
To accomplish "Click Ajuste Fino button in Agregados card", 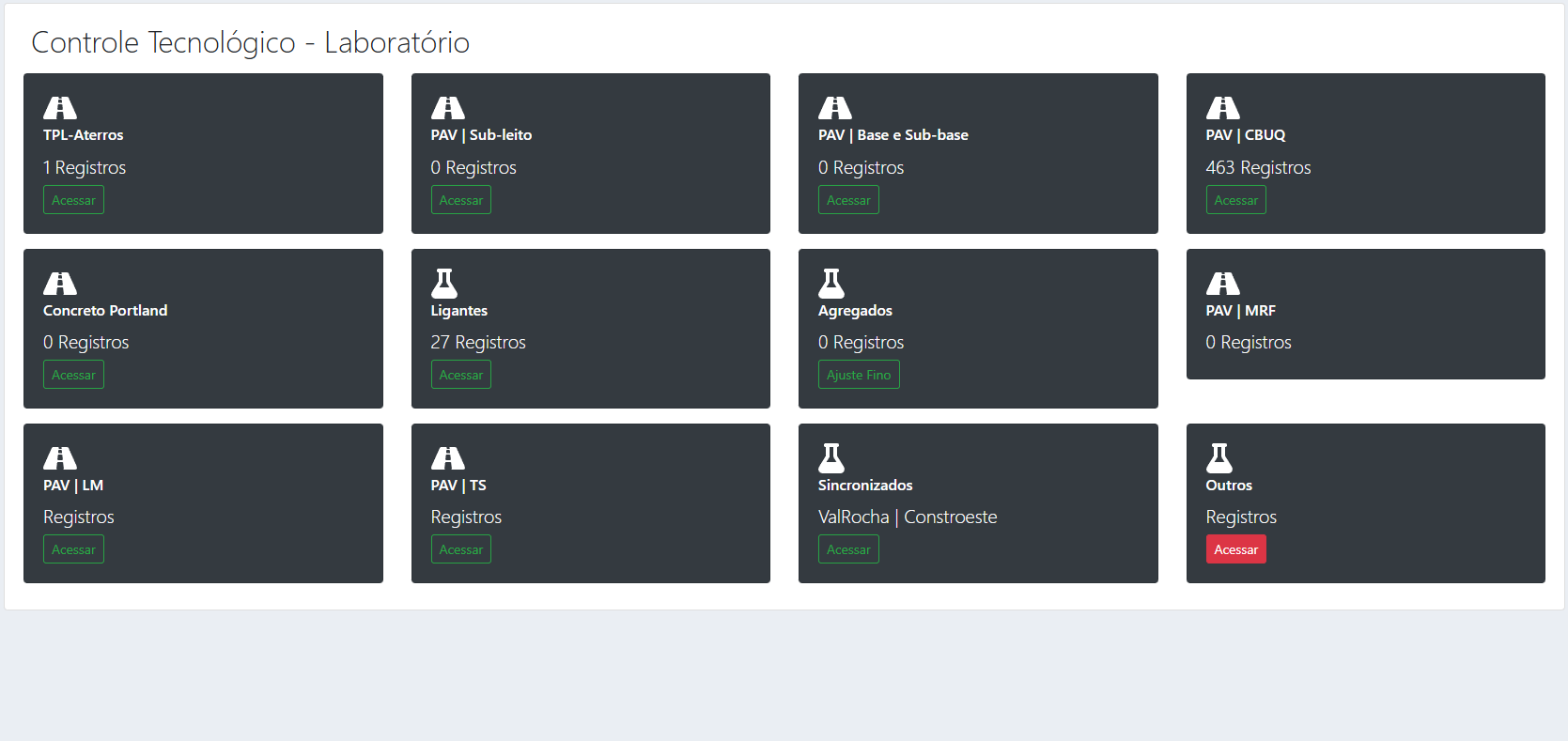I will coord(858,375).
